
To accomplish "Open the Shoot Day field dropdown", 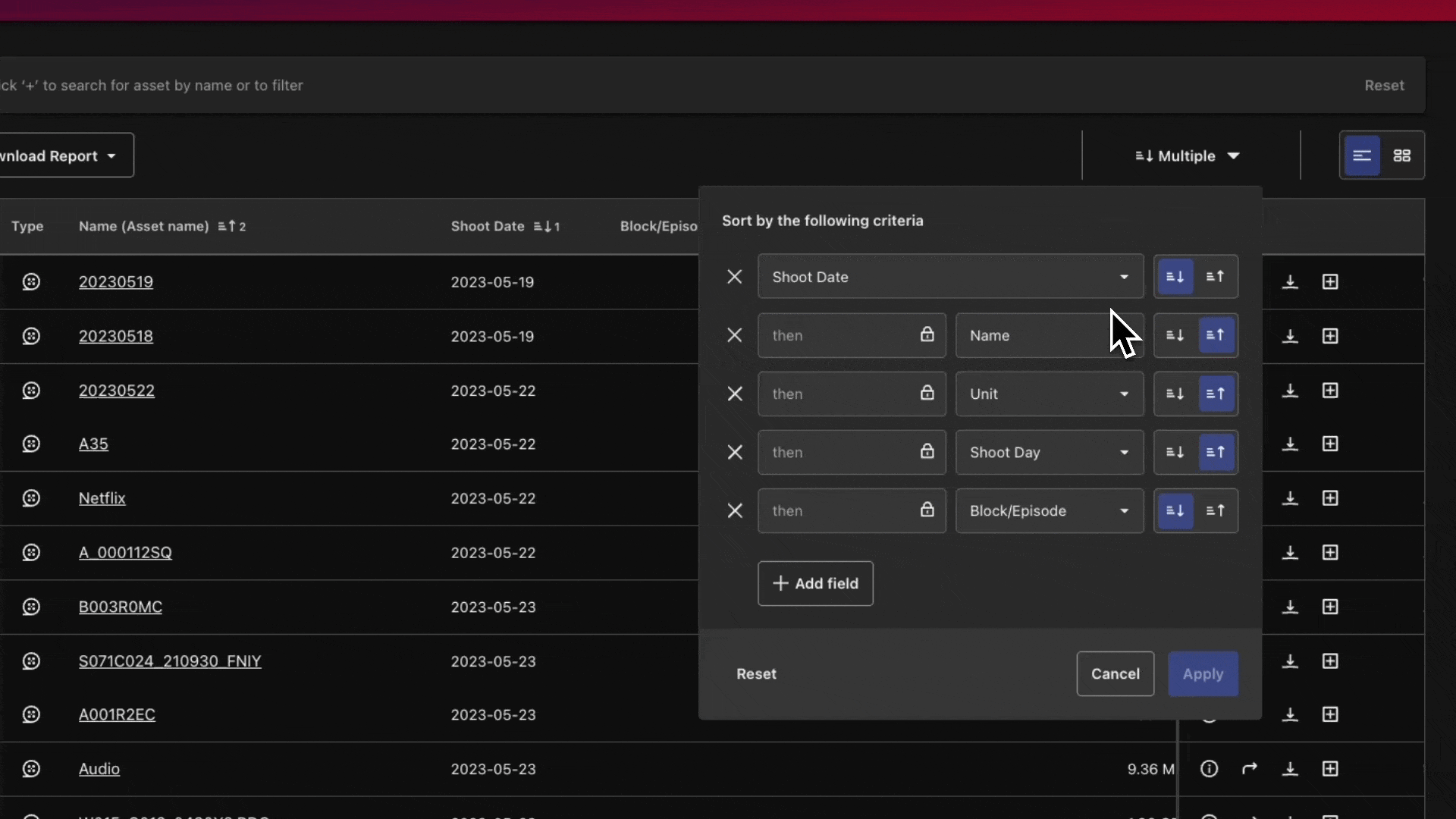I will click(1050, 452).
